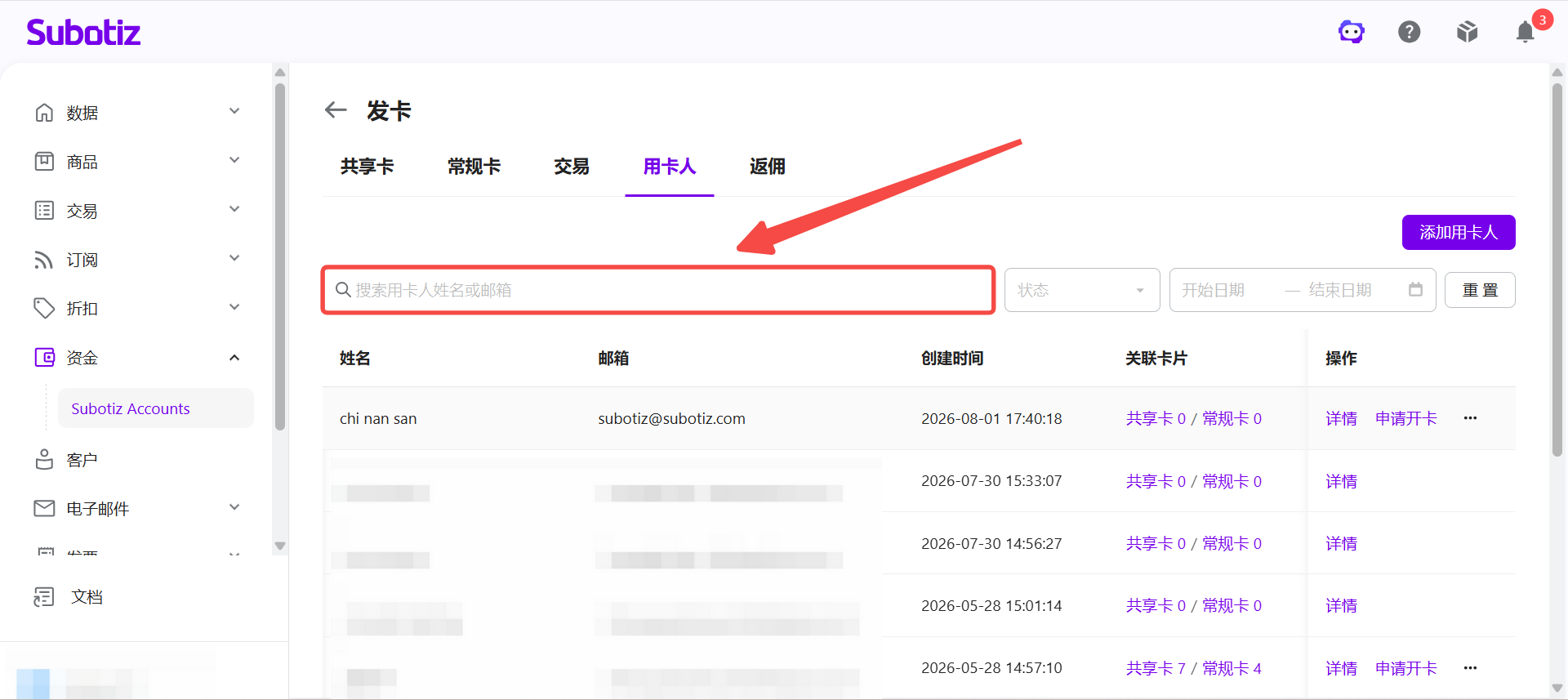Switch to the 交易 tab

click(x=572, y=167)
